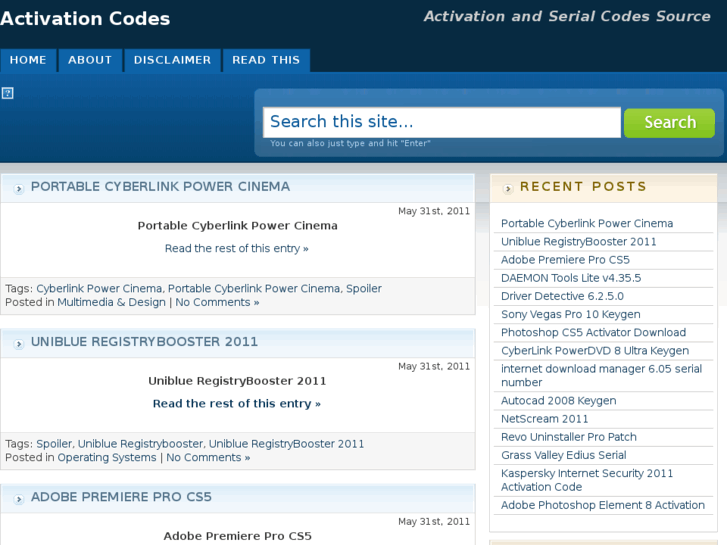Open the READ THIS navigation tab
The image size is (727, 545).
pos(266,60)
